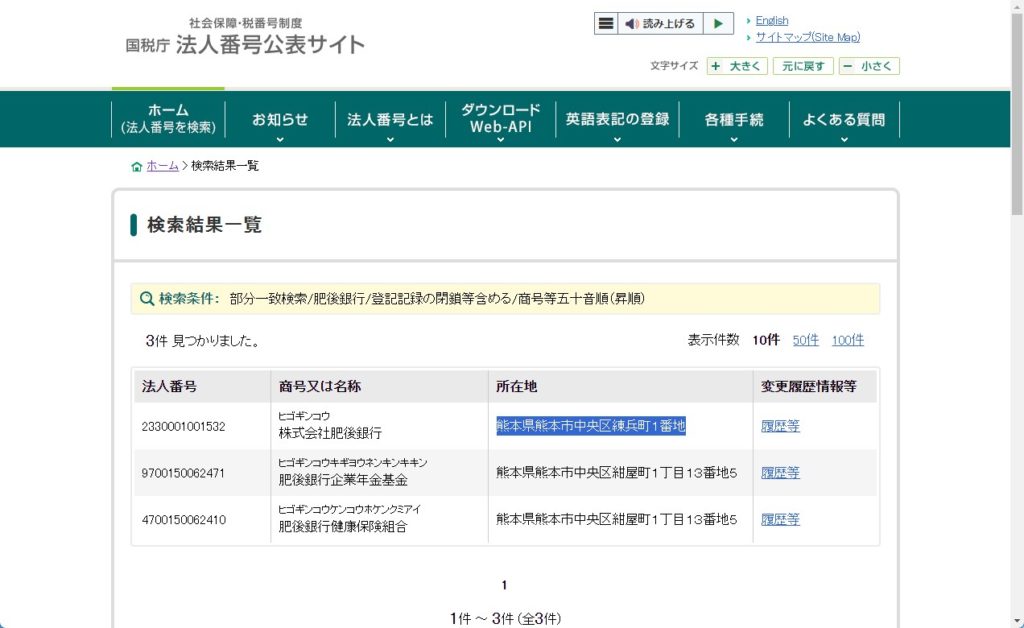
Task: Reset text size with 元に戻す button
Action: [x=803, y=66]
